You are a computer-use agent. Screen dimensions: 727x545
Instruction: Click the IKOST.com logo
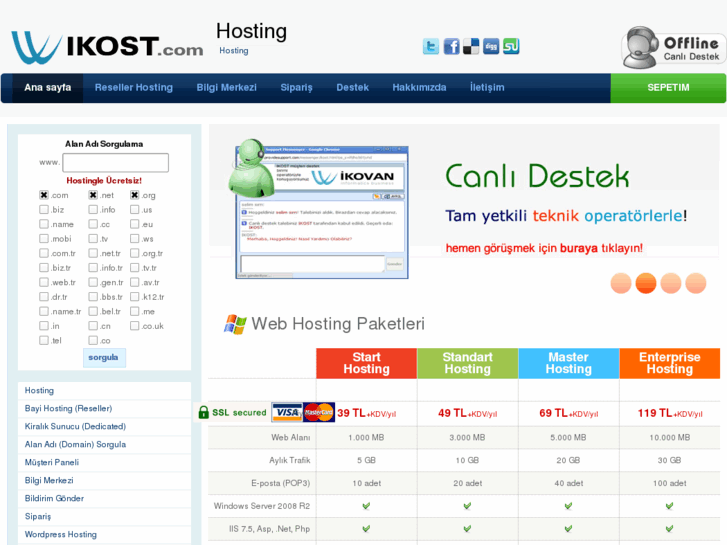tap(107, 47)
